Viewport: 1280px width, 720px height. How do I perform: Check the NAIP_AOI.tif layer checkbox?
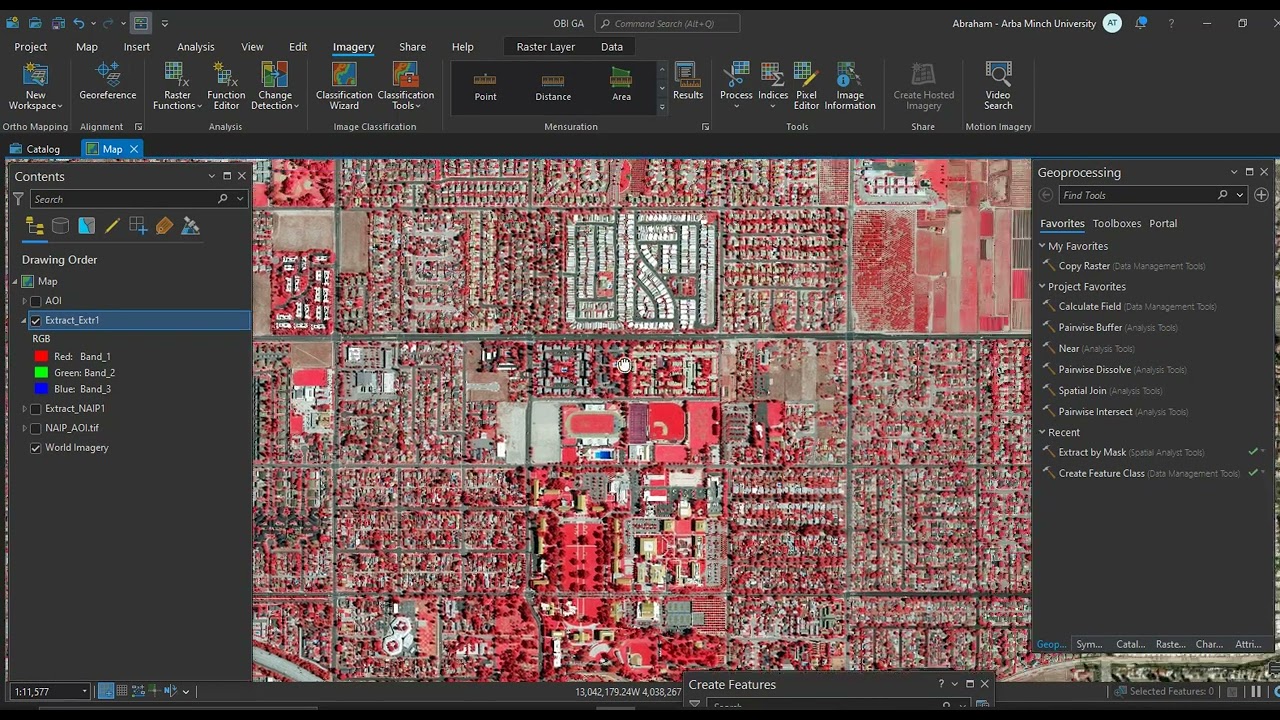pyautogui.click(x=36, y=428)
